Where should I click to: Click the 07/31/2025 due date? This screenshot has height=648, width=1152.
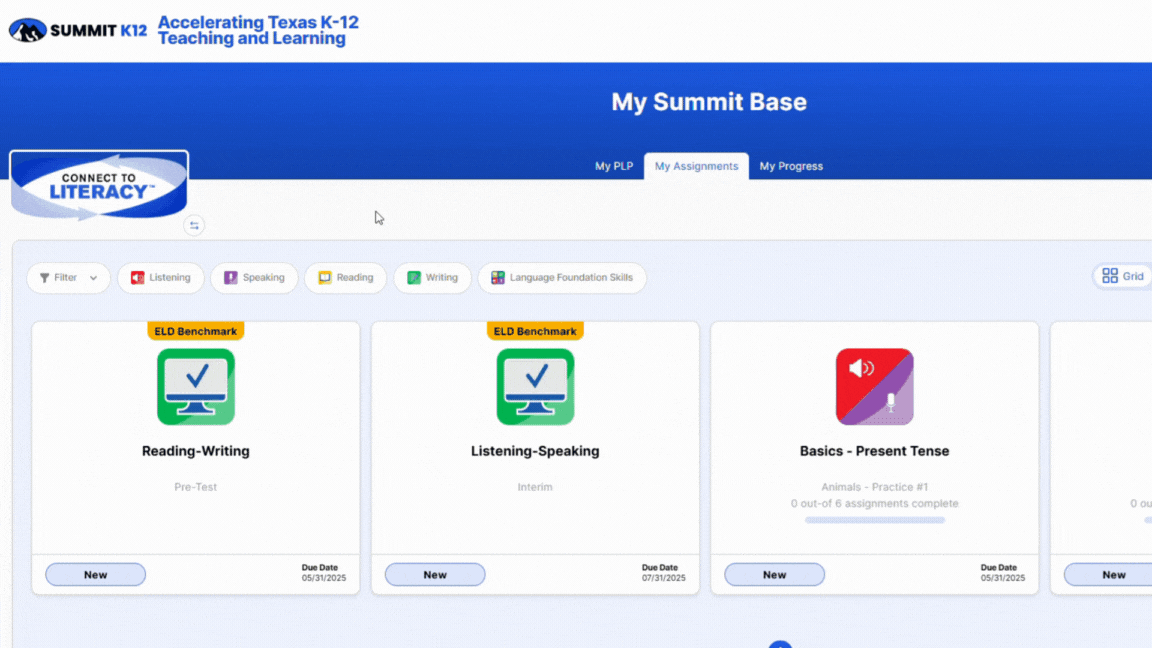coord(663,578)
